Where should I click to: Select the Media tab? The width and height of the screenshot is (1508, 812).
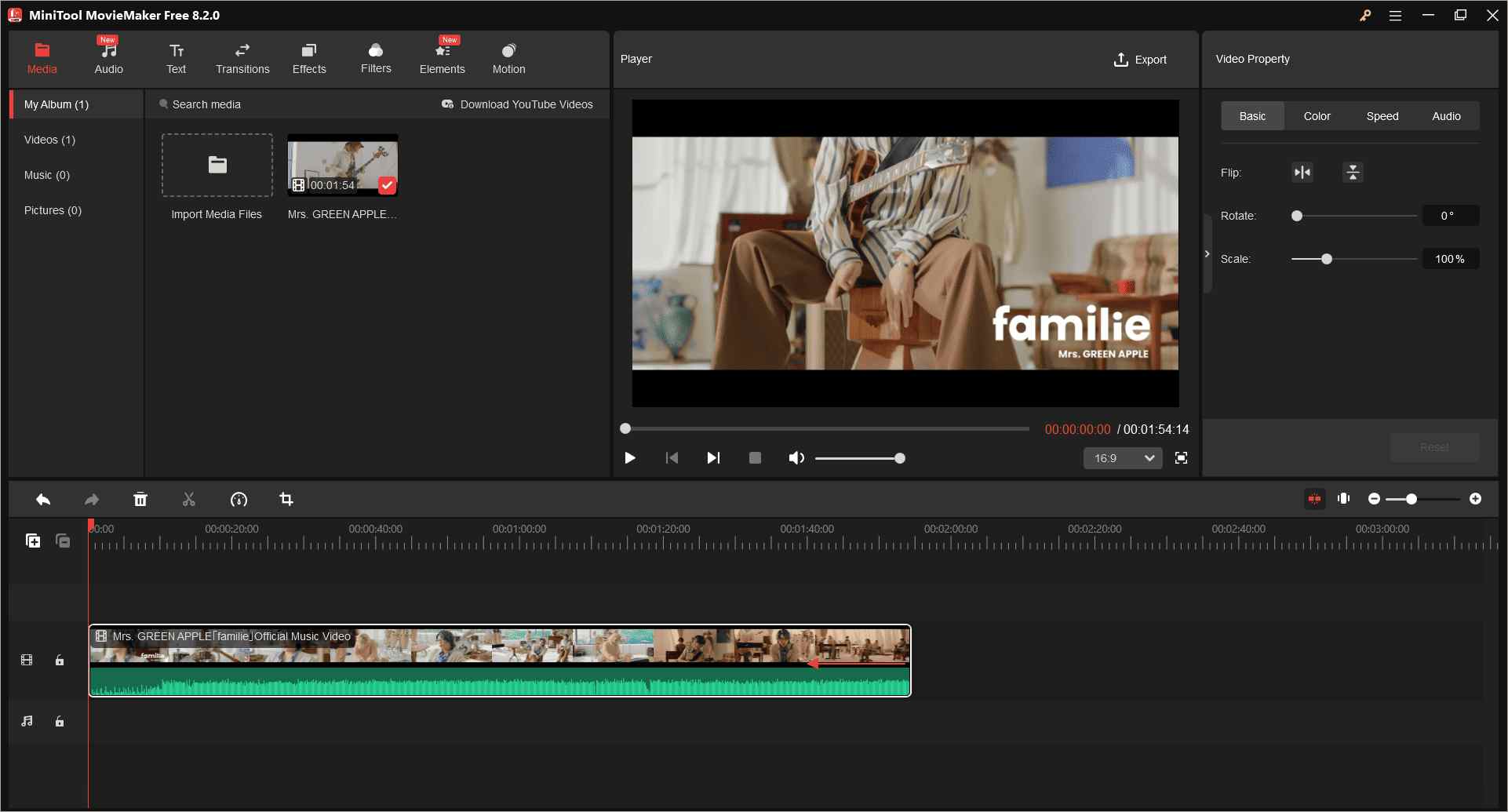click(42, 59)
